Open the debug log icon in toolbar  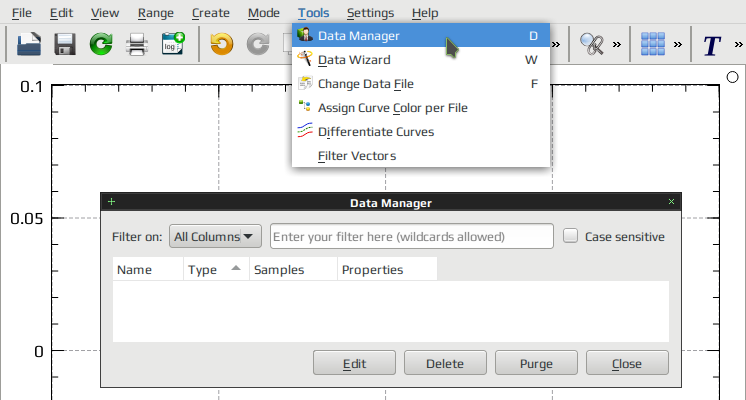173,44
